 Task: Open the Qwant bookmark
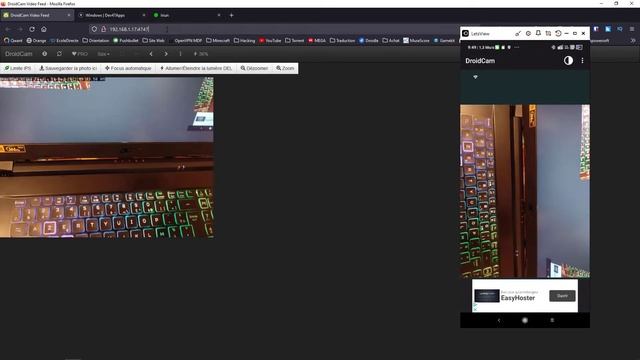(13, 40)
